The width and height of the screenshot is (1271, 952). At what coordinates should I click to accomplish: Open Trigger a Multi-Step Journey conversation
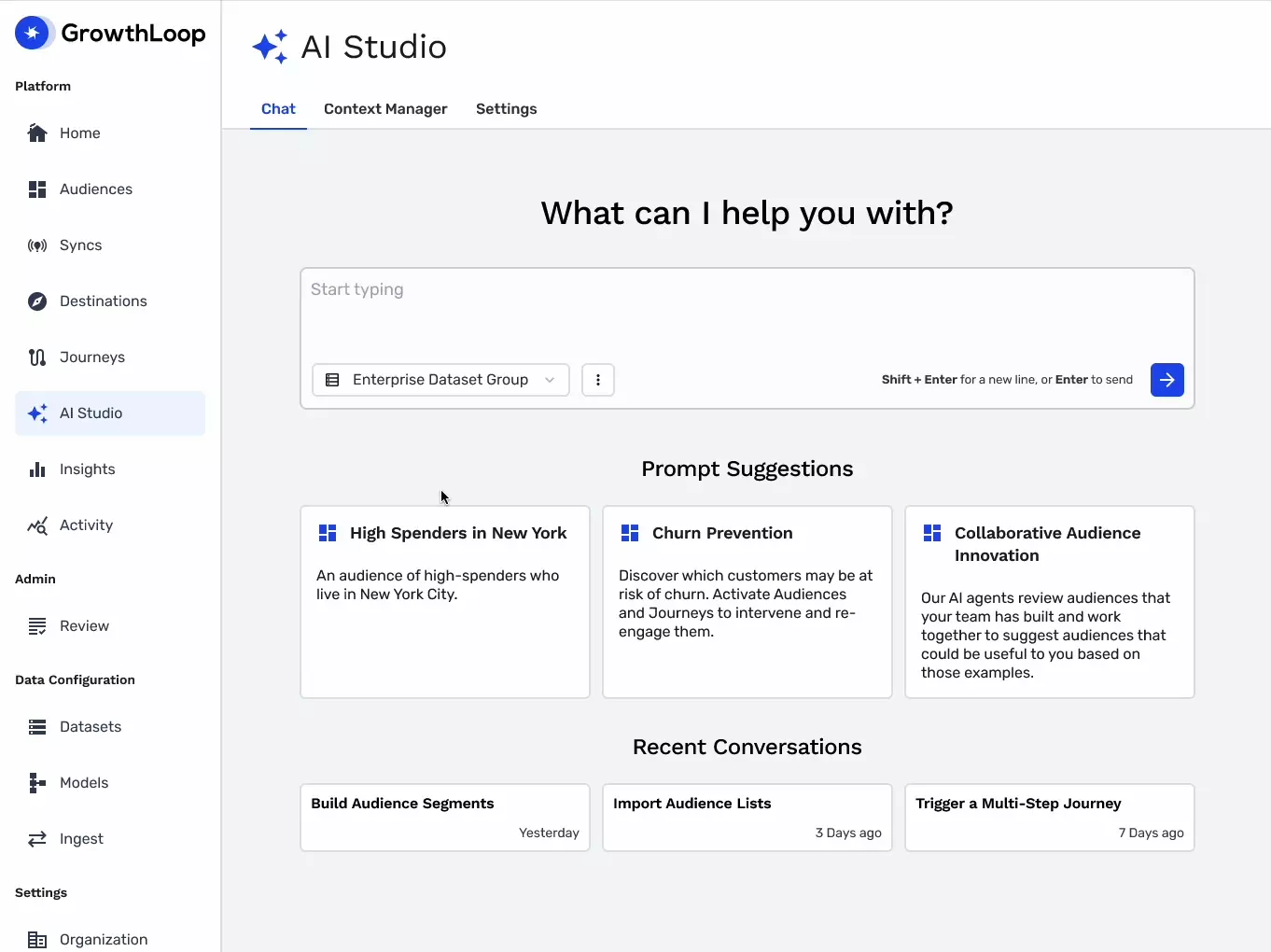point(1049,817)
